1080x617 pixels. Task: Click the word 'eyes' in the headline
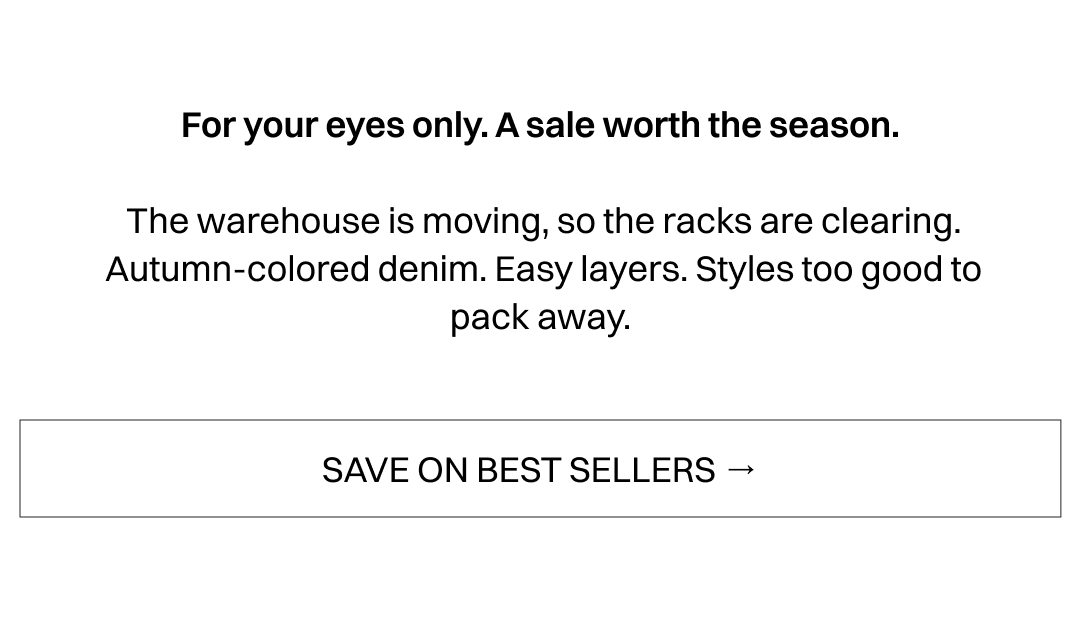[365, 125]
